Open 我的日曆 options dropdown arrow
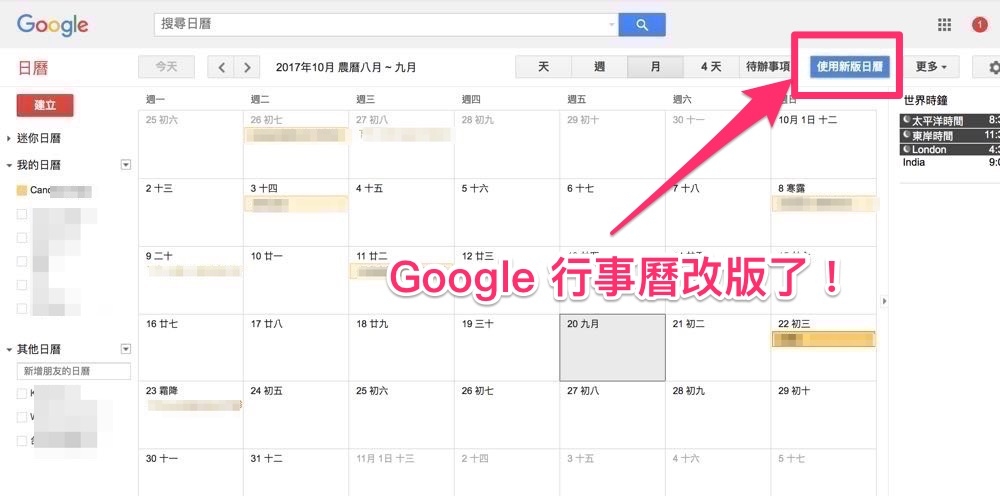1000x496 pixels. [126, 165]
